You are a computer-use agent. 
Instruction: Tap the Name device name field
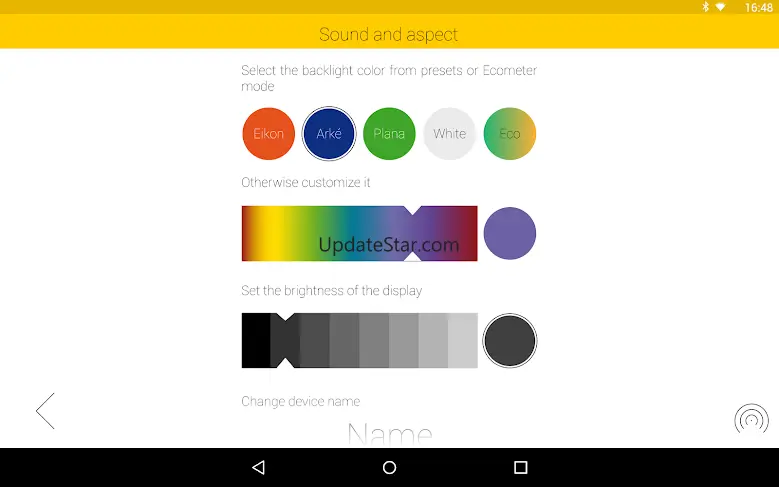pos(390,434)
